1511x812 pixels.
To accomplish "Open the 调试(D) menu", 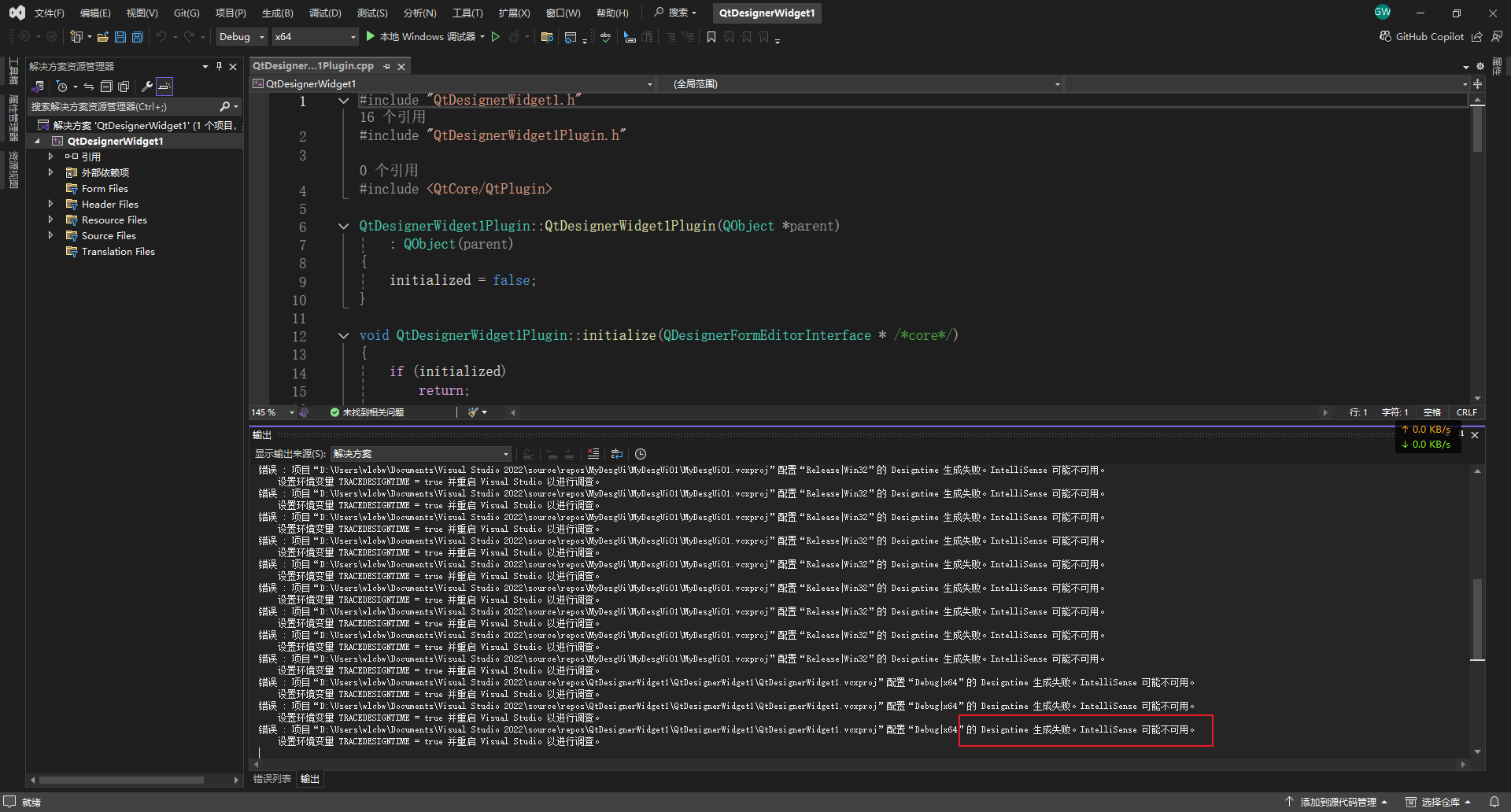I will [x=325, y=13].
